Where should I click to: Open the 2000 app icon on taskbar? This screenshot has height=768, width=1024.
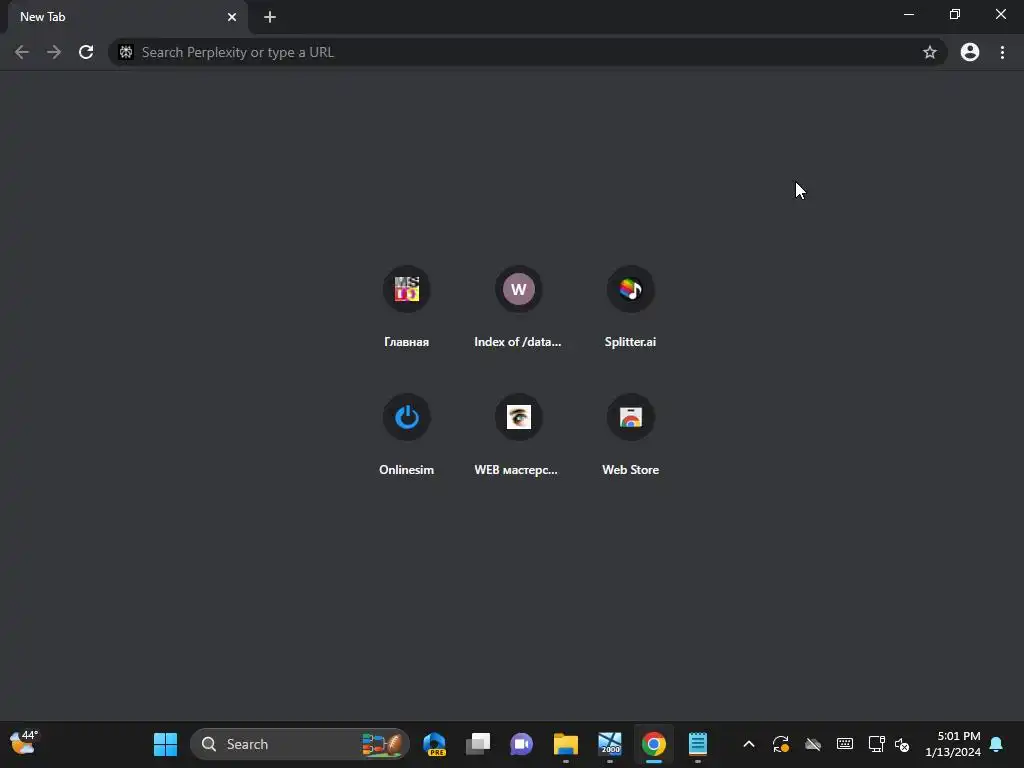[x=609, y=744]
